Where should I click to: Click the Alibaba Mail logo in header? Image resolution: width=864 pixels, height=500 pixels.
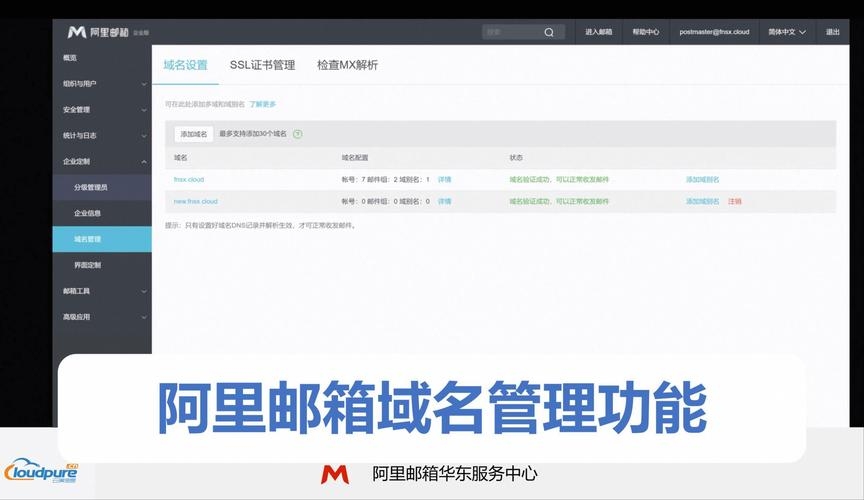coord(107,33)
